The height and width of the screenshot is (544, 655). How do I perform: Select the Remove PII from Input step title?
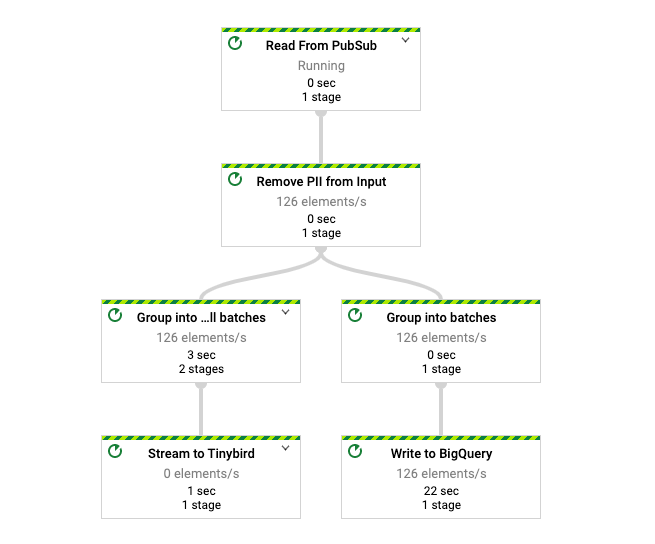[x=321, y=182]
